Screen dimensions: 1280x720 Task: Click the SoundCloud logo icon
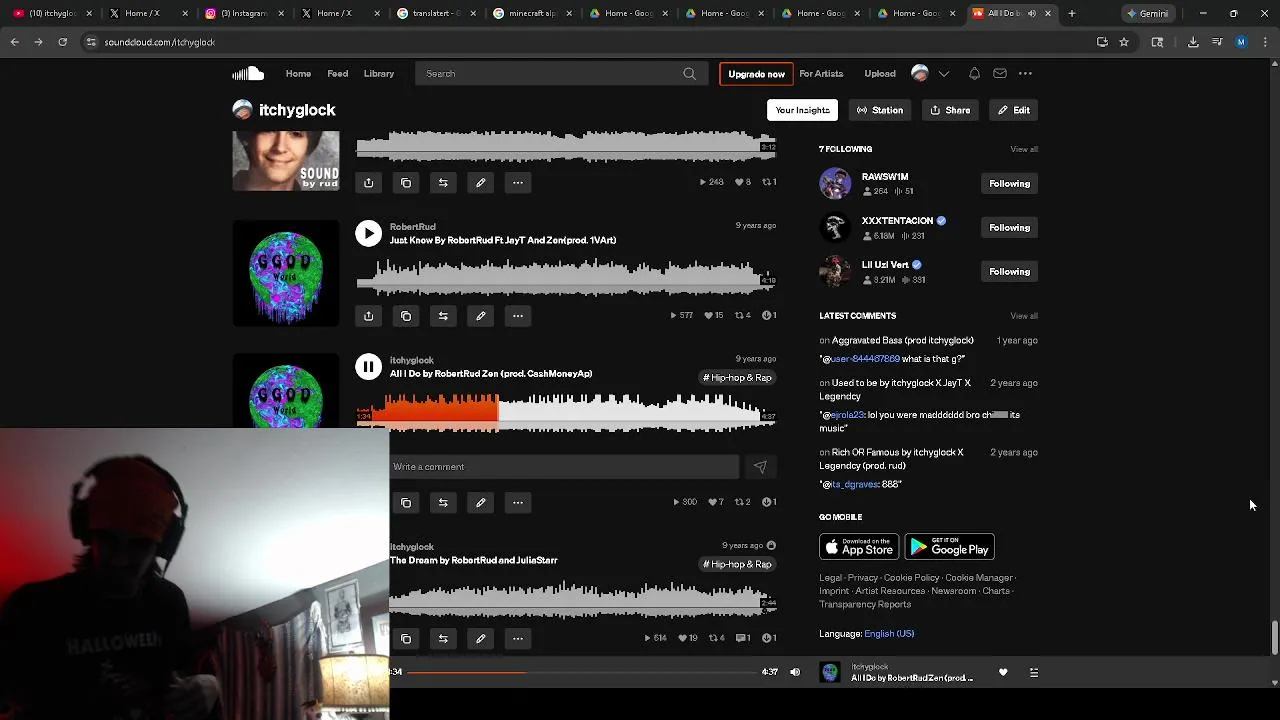point(248,73)
